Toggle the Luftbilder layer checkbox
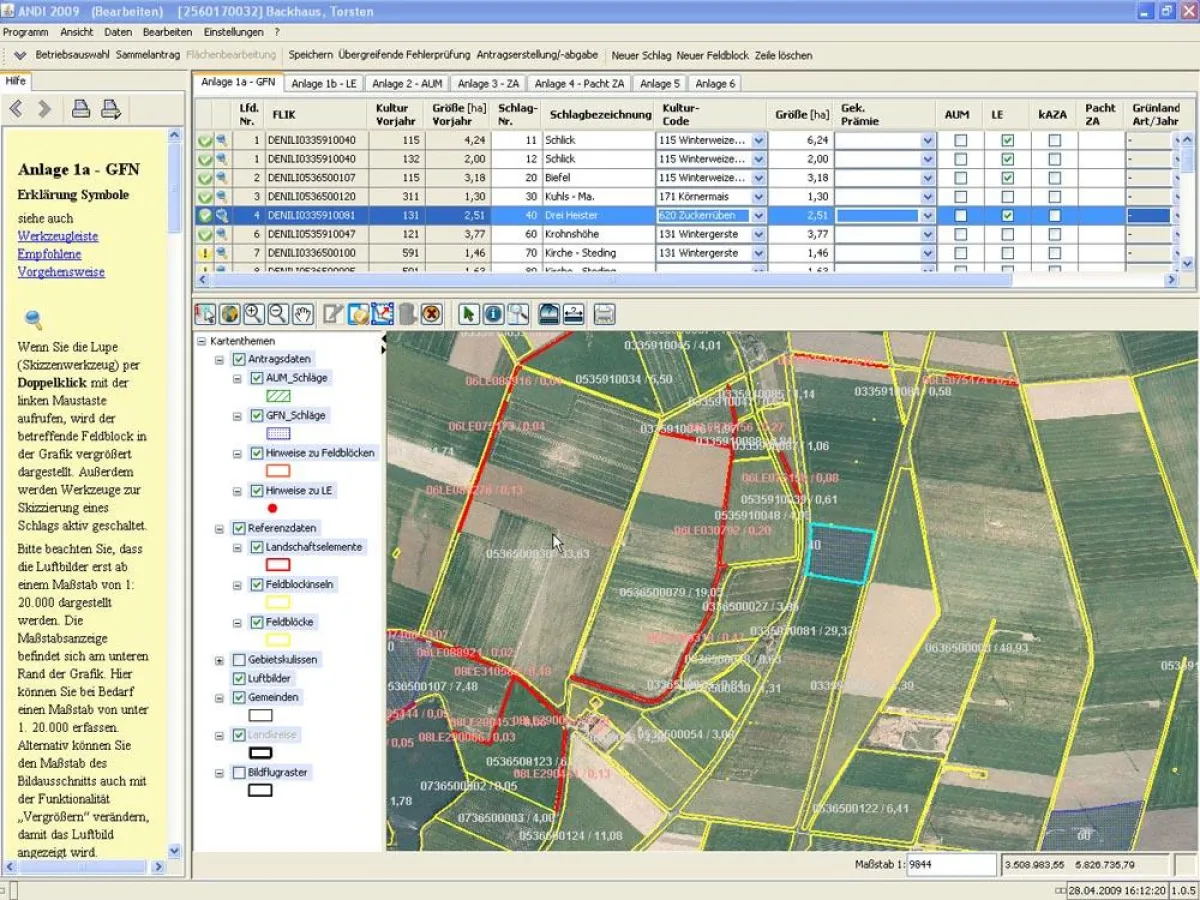Viewport: 1200px width, 900px height. coord(239,678)
